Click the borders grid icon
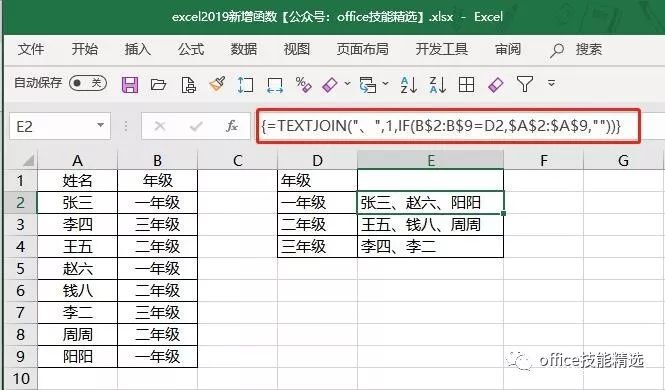The width and height of the screenshot is (665, 390). coord(466,84)
